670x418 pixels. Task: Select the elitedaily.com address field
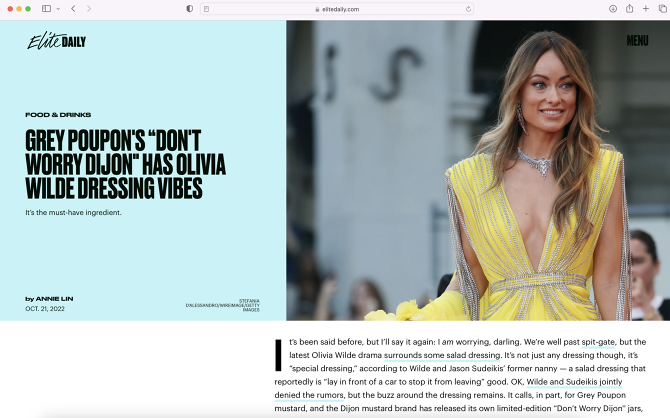point(337,9)
